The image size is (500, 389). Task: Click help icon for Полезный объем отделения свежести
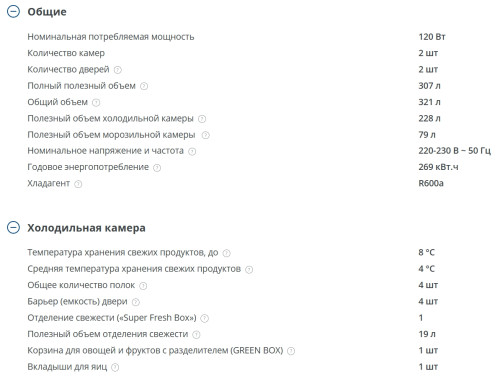point(197,335)
